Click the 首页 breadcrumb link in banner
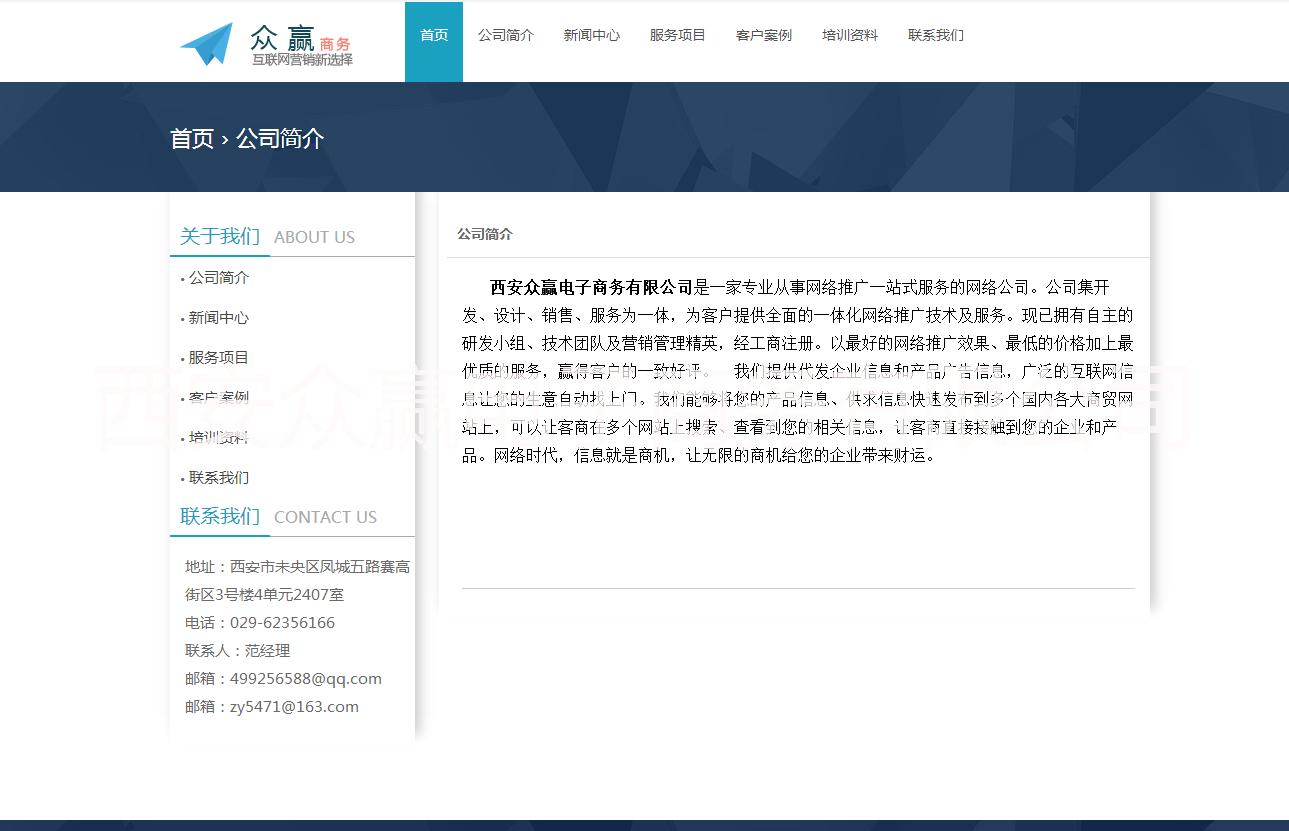1289x831 pixels. pyautogui.click(x=192, y=138)
